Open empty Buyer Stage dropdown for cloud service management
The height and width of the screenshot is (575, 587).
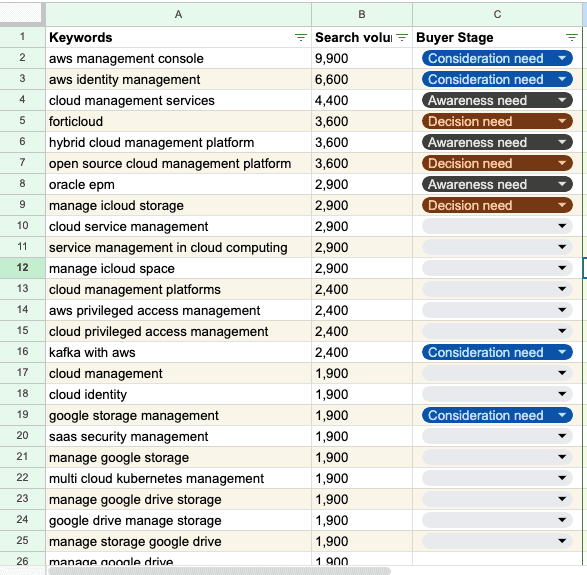click(x=497, y=226)
